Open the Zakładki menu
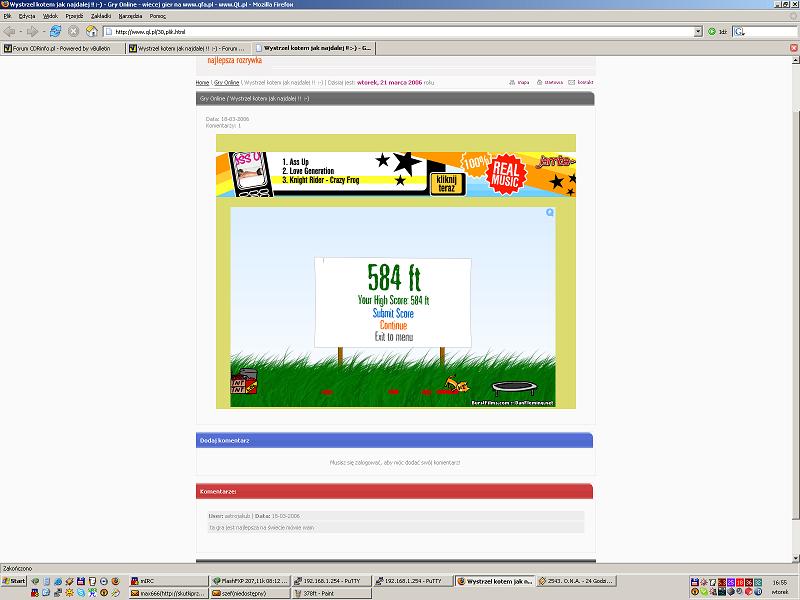Screen dimensions: 800x600 (x=101, y=16)
